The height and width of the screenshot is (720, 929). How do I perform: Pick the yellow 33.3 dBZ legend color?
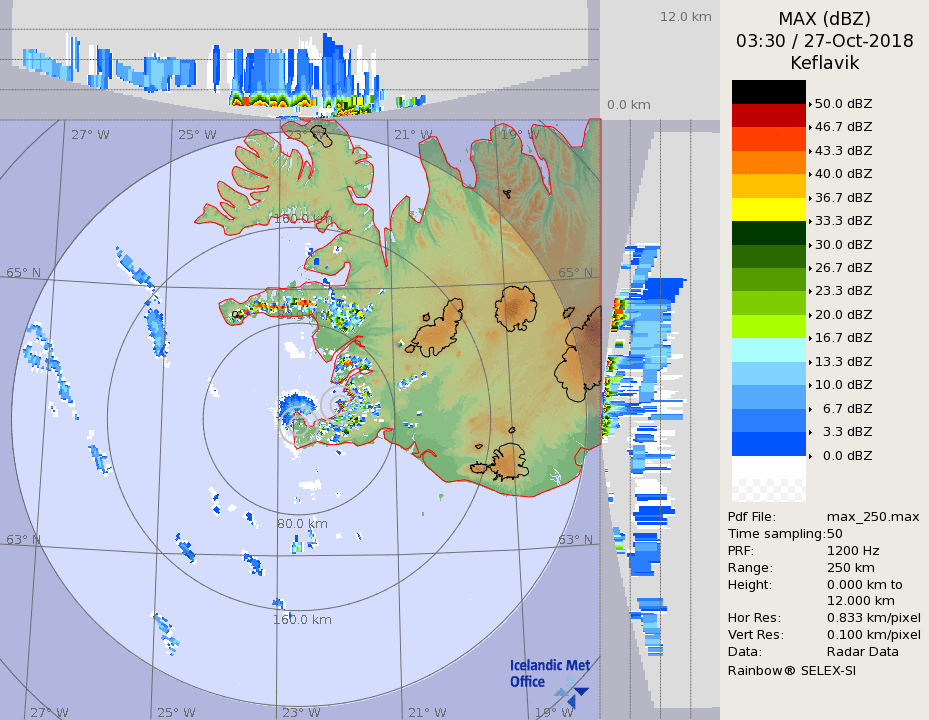point(768,209)
